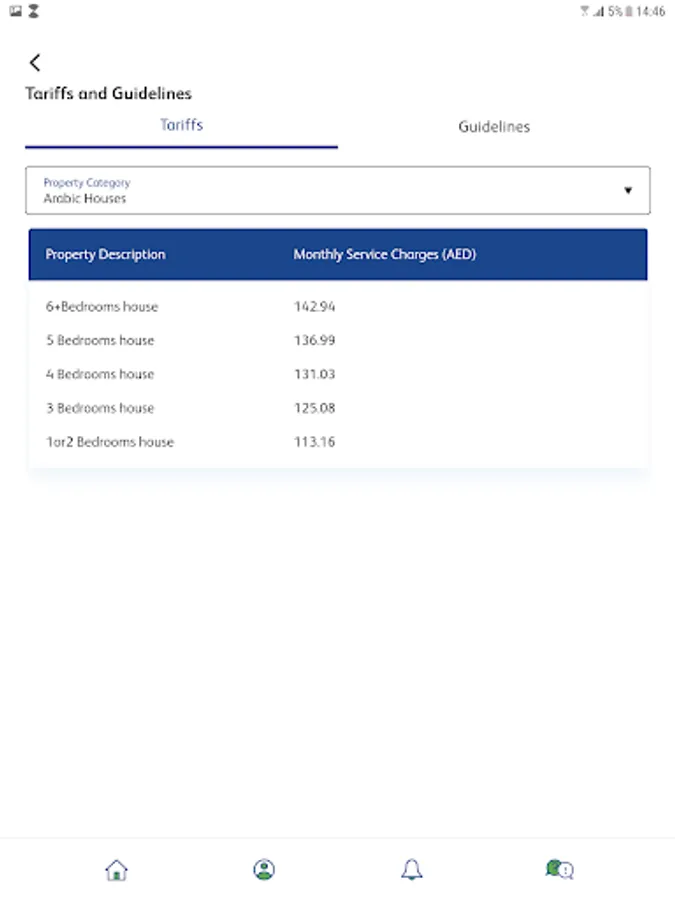Tap the hourglass icon in status bar

(x=34, y=11)
